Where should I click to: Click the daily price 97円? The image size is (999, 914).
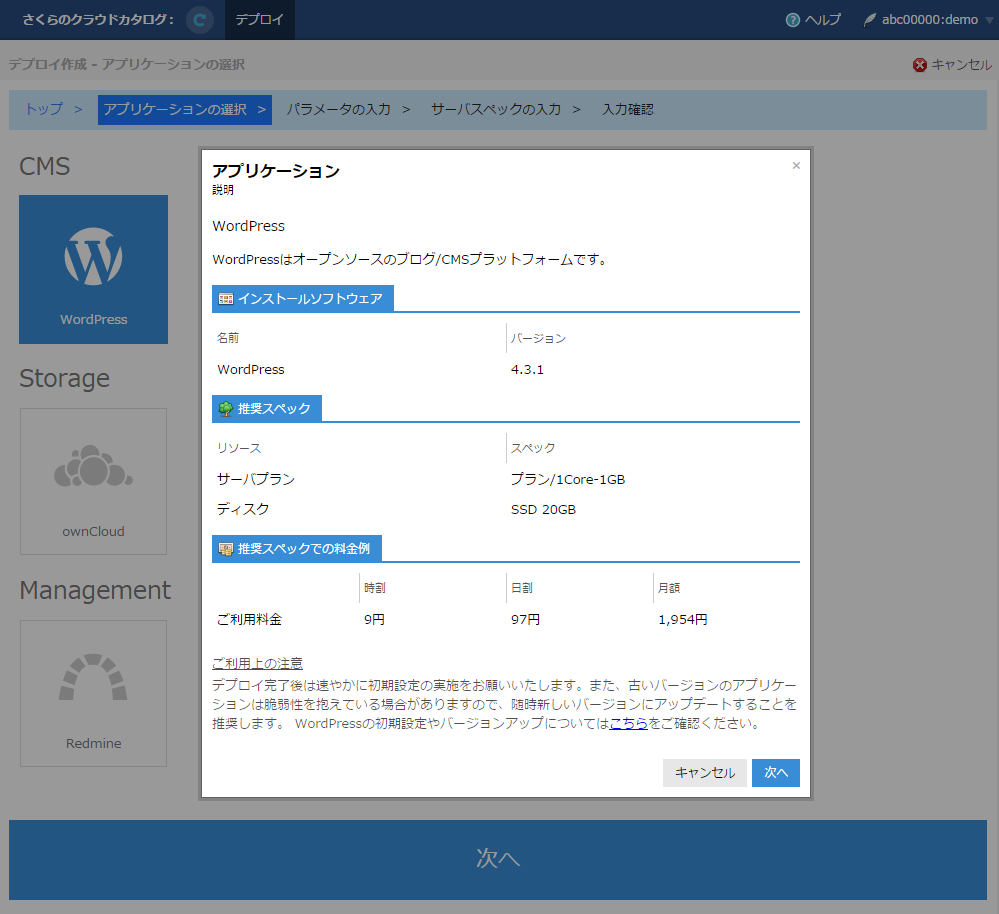[526, 620]
